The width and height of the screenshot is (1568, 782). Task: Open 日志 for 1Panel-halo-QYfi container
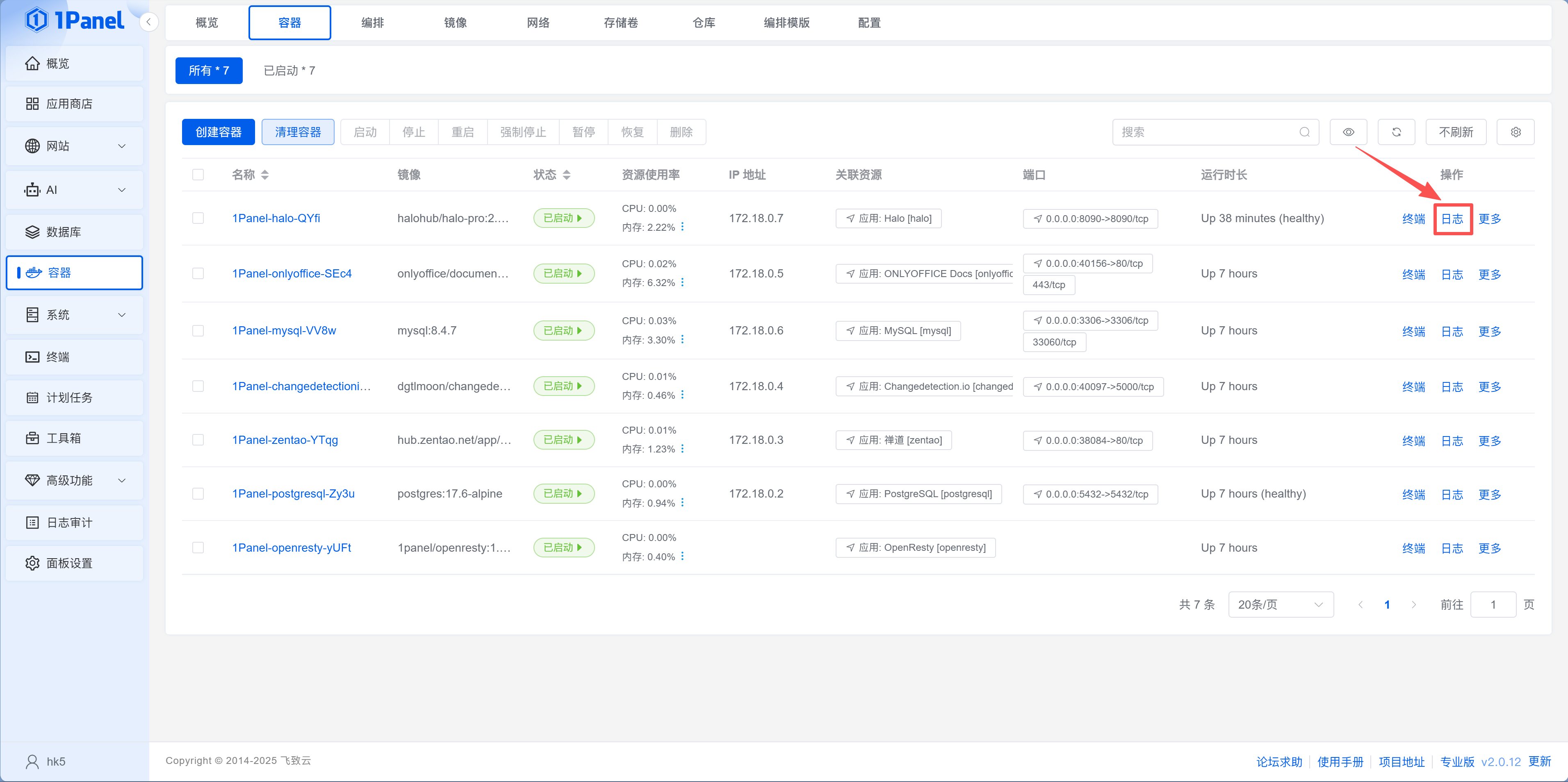(x=1453, y=218)
